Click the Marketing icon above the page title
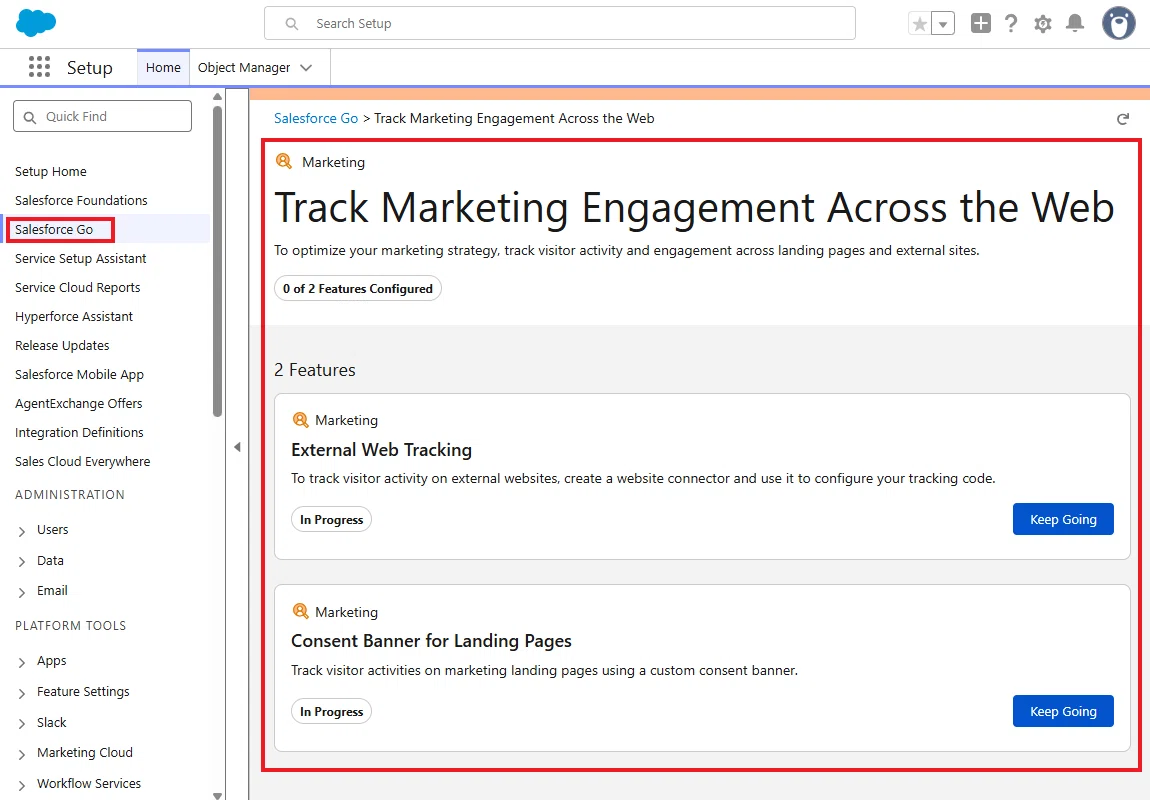 (284, 161)
